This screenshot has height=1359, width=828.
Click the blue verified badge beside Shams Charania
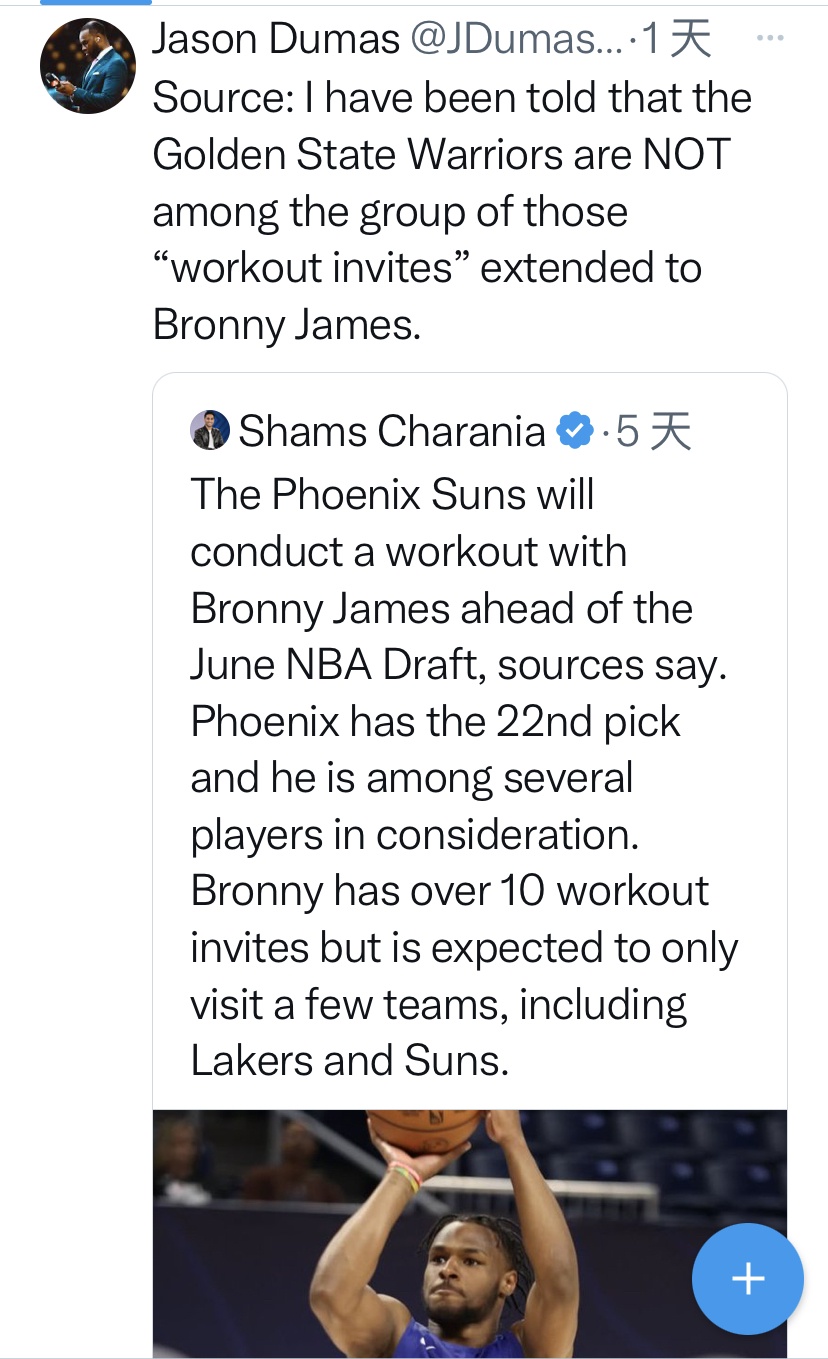pyautogui.click(x=574, y=431)
